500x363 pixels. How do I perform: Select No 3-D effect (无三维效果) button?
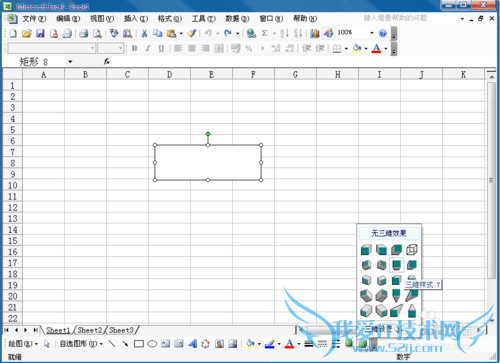[389, 233]
